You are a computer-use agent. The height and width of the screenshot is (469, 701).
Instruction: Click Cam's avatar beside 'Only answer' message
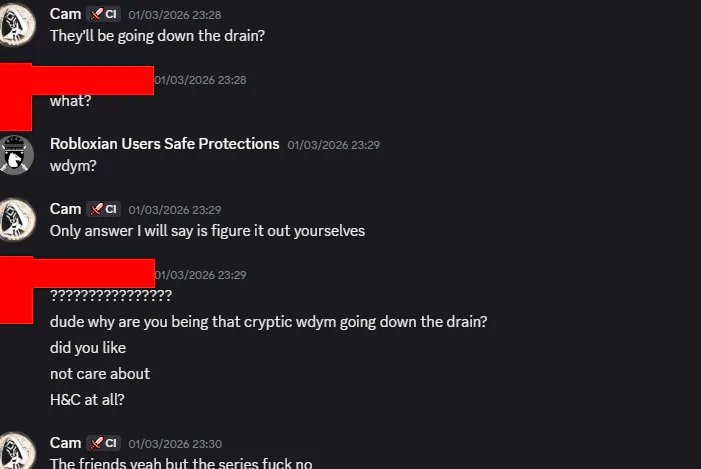click(x=17, y=219)
